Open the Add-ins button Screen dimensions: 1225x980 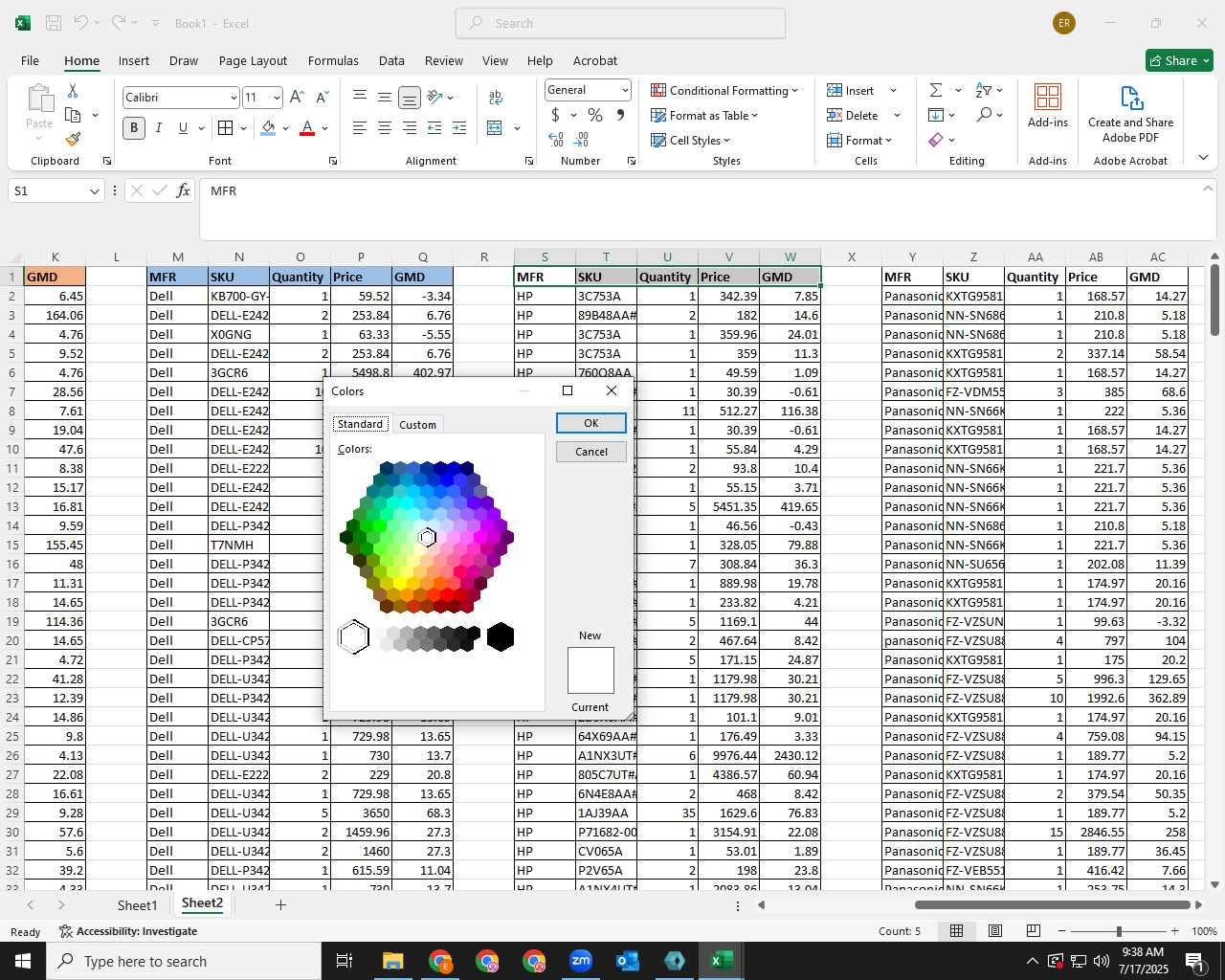click(1048, 105)
